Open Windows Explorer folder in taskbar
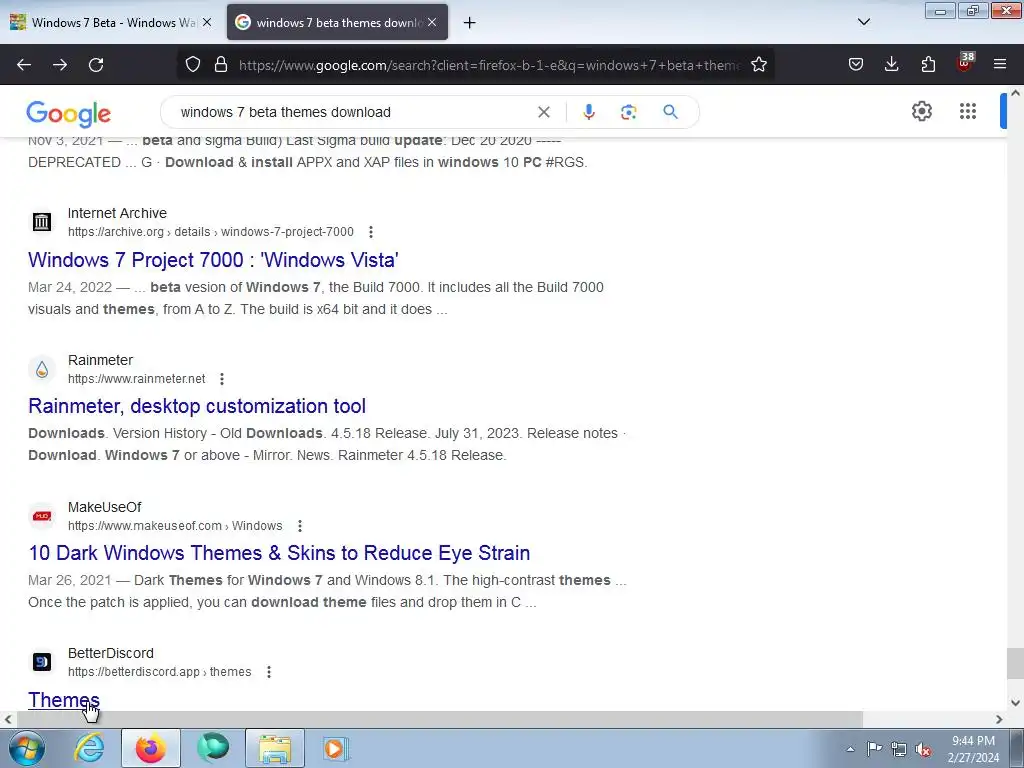1024x768 pixels. pyautogui.click(x=275, y=748)
